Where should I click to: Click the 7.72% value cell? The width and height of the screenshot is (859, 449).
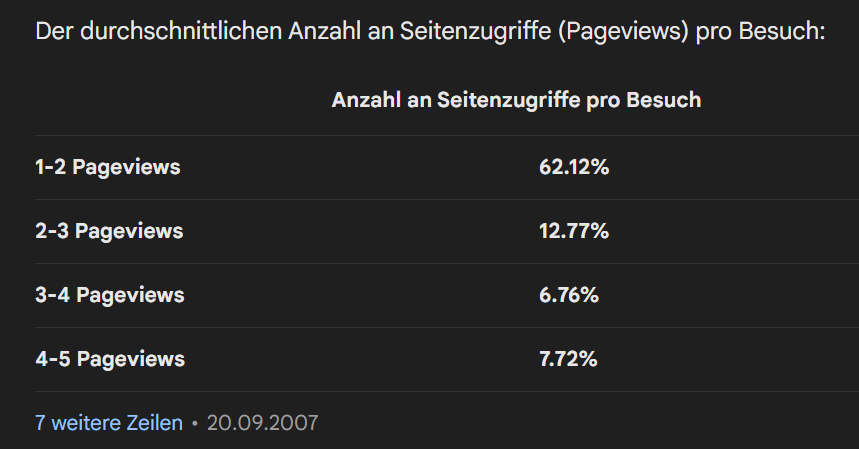coord(568,359)
